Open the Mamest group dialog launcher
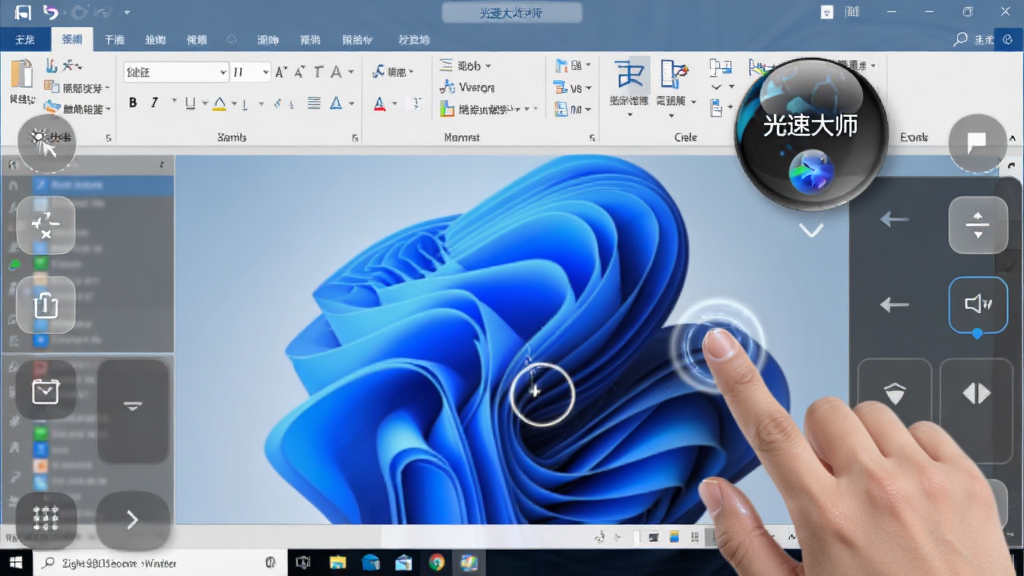 pyautogui.click(x=592, y=138)
